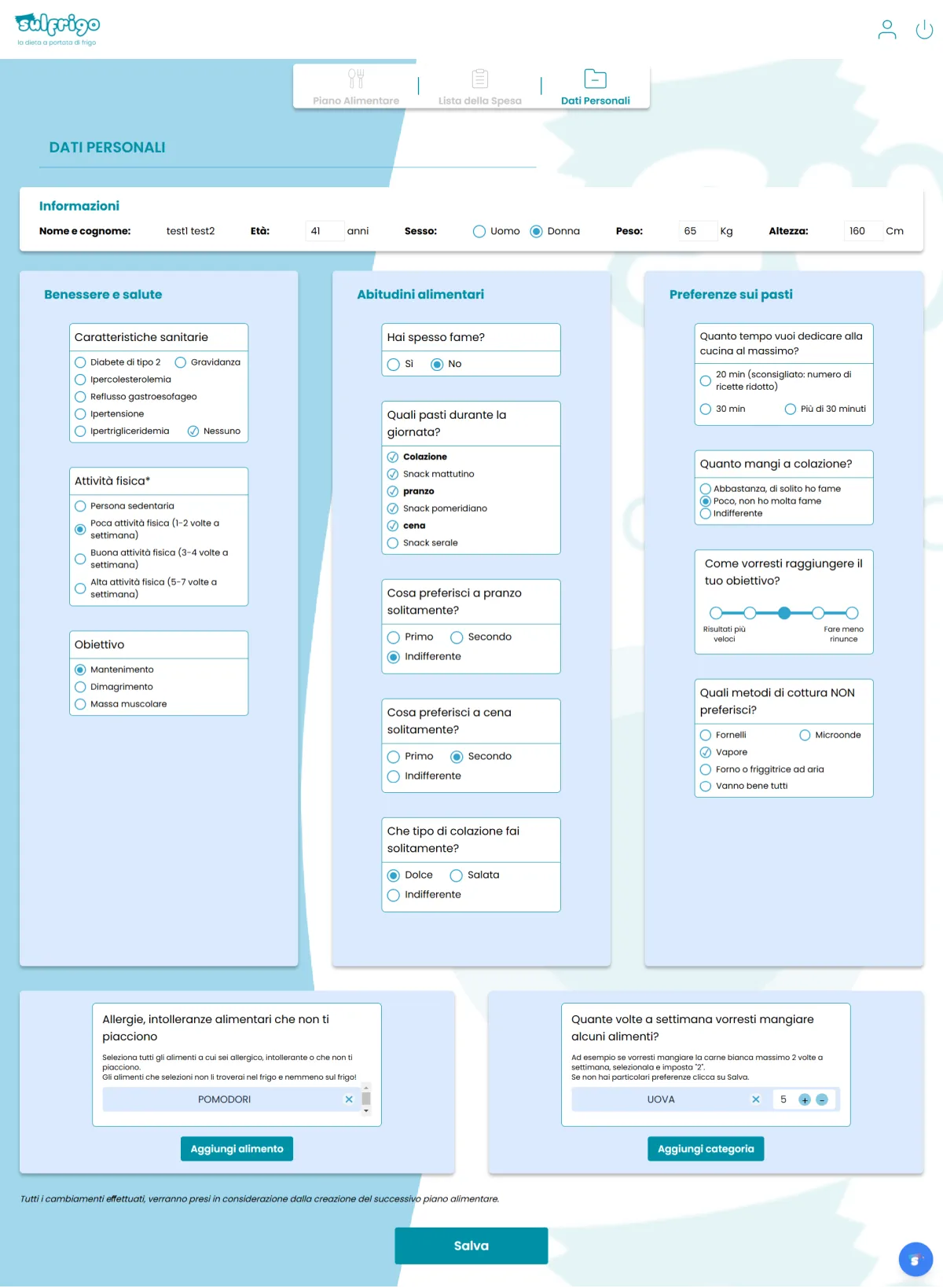
Task: Click last slider stop near Fare meno rinunce
Action: coord(853,613)
